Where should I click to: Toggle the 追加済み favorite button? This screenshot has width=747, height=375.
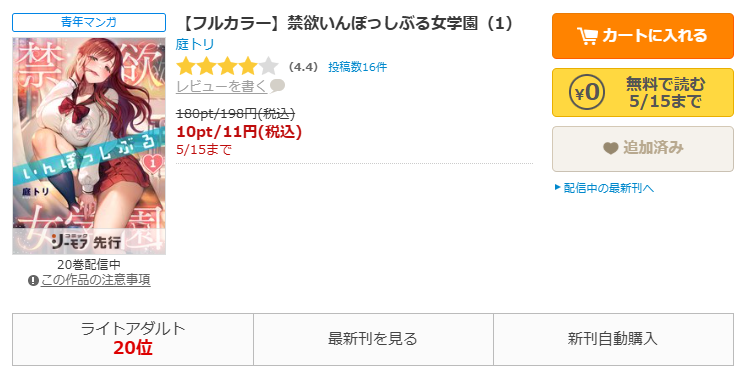643,149
